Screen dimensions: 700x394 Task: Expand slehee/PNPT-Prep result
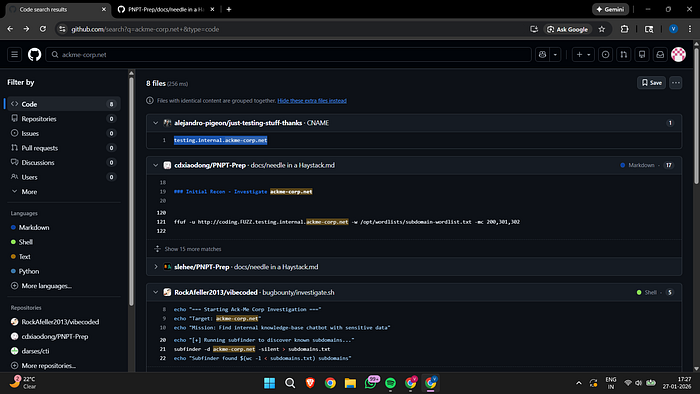(155, 267)
